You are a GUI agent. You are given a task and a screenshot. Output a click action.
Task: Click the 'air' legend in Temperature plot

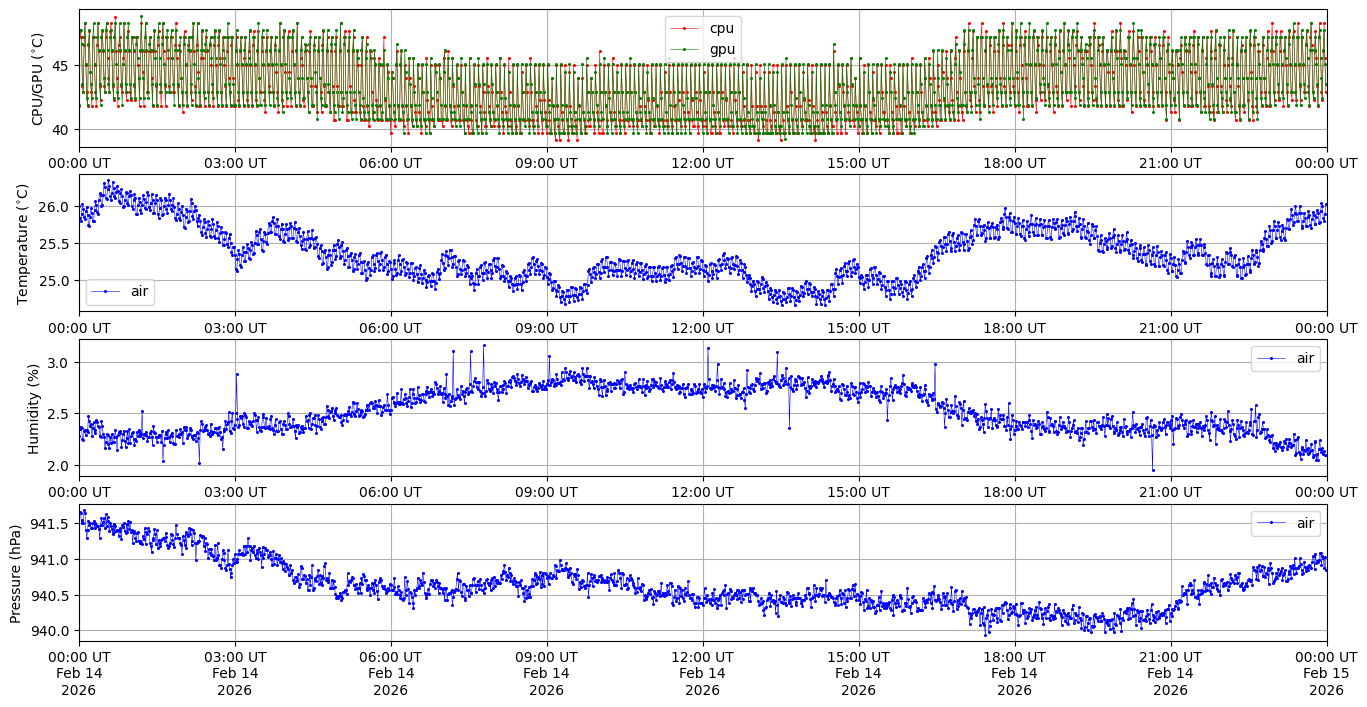pyautogui.click(x=120, y=291)
